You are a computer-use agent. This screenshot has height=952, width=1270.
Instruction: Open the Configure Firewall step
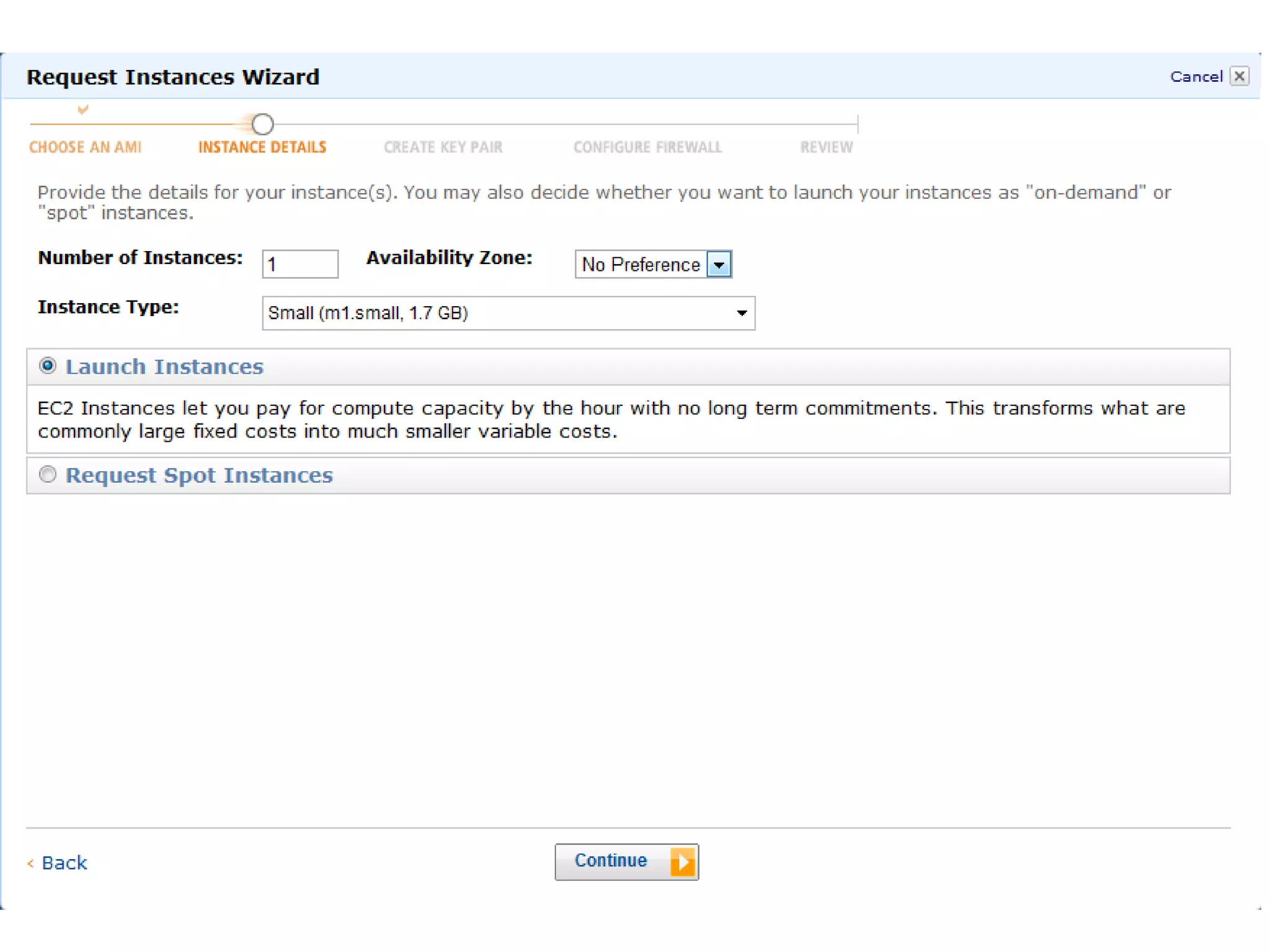pos(647,148)
